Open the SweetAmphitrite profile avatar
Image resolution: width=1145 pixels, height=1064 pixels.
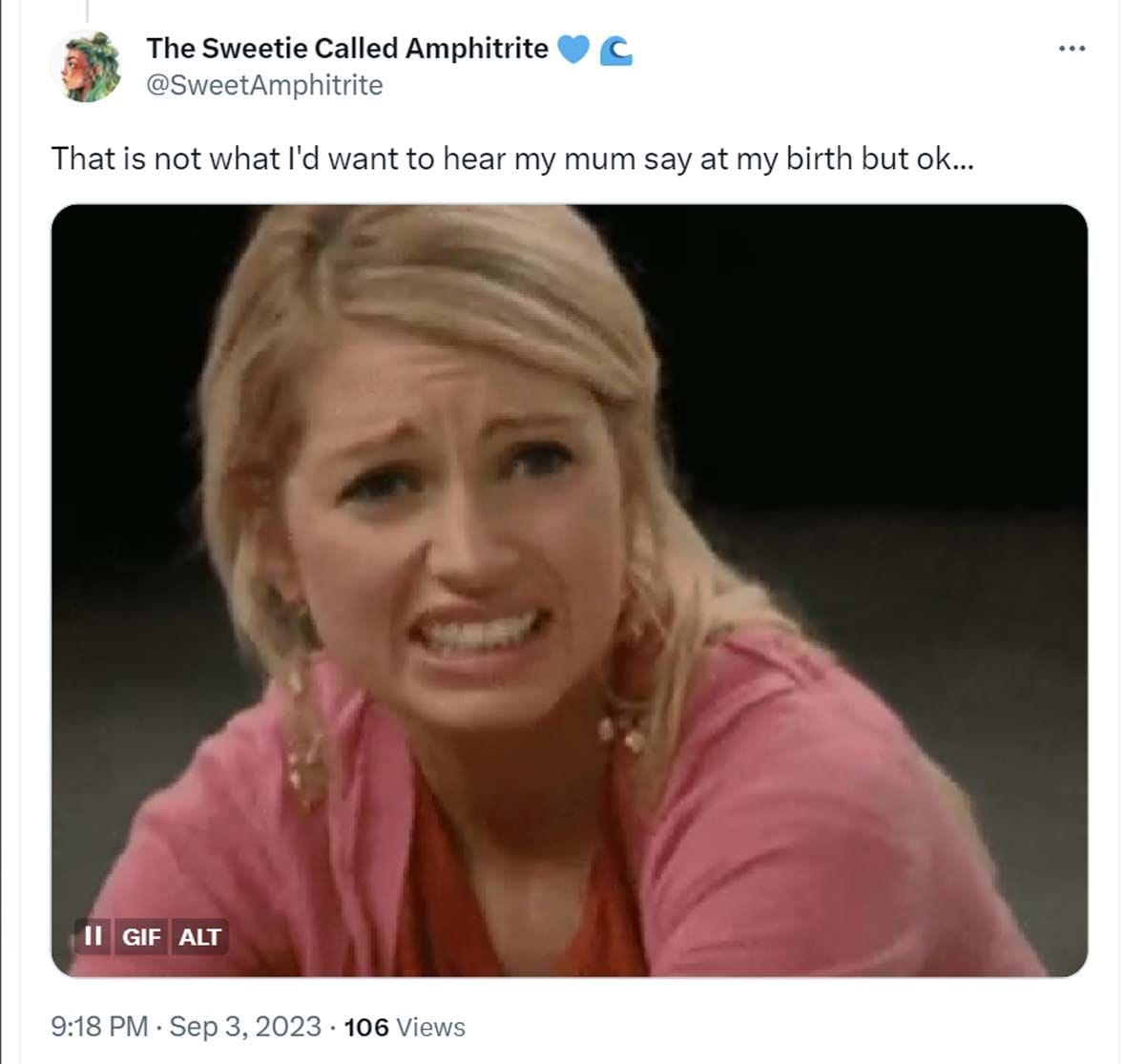click(x=87, y=66)
